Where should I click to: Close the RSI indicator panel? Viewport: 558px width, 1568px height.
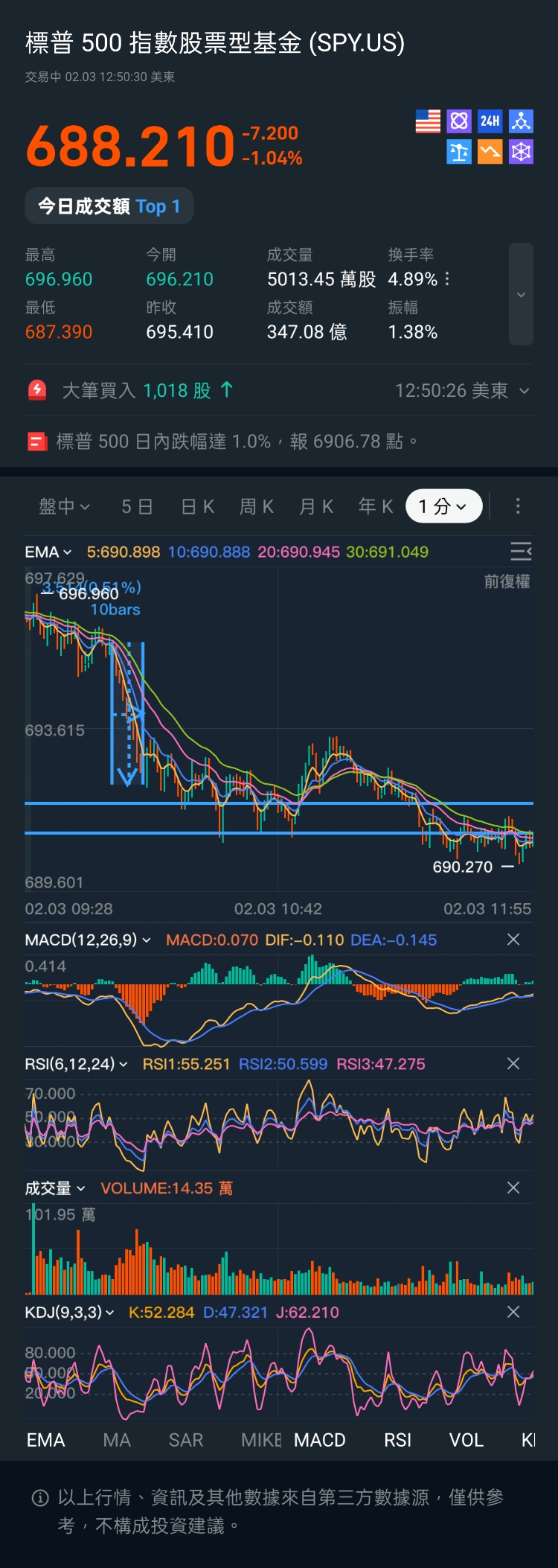513,1064
